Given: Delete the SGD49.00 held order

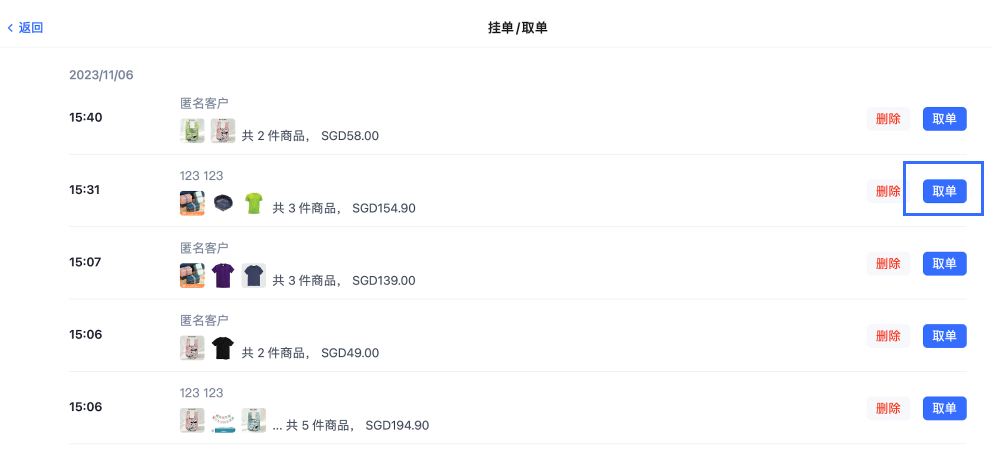Looking at the screenshot, I should [888, 336].
